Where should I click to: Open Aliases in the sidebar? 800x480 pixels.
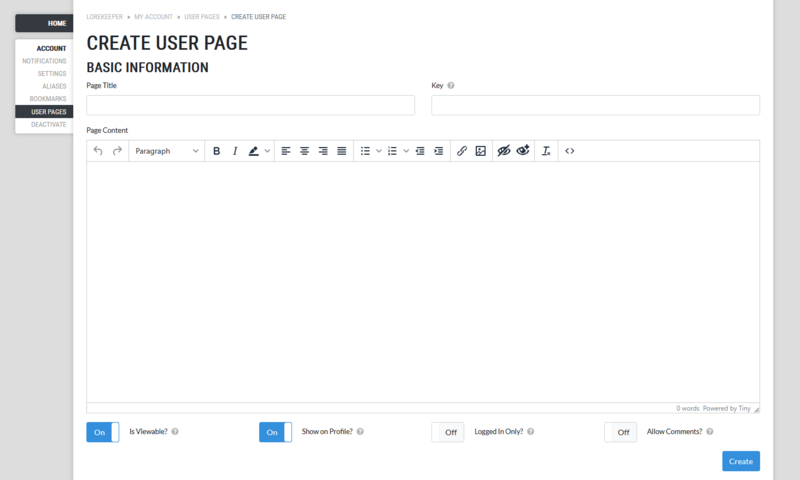click(54, 86)
